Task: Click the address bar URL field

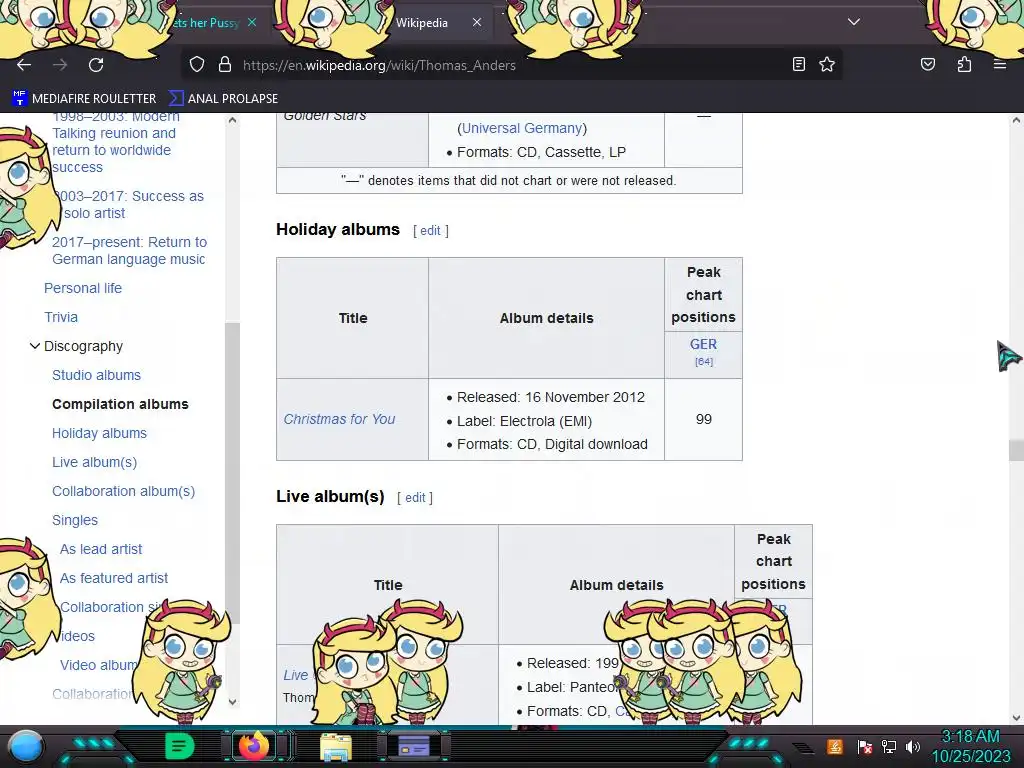Action: pos(509,65)
